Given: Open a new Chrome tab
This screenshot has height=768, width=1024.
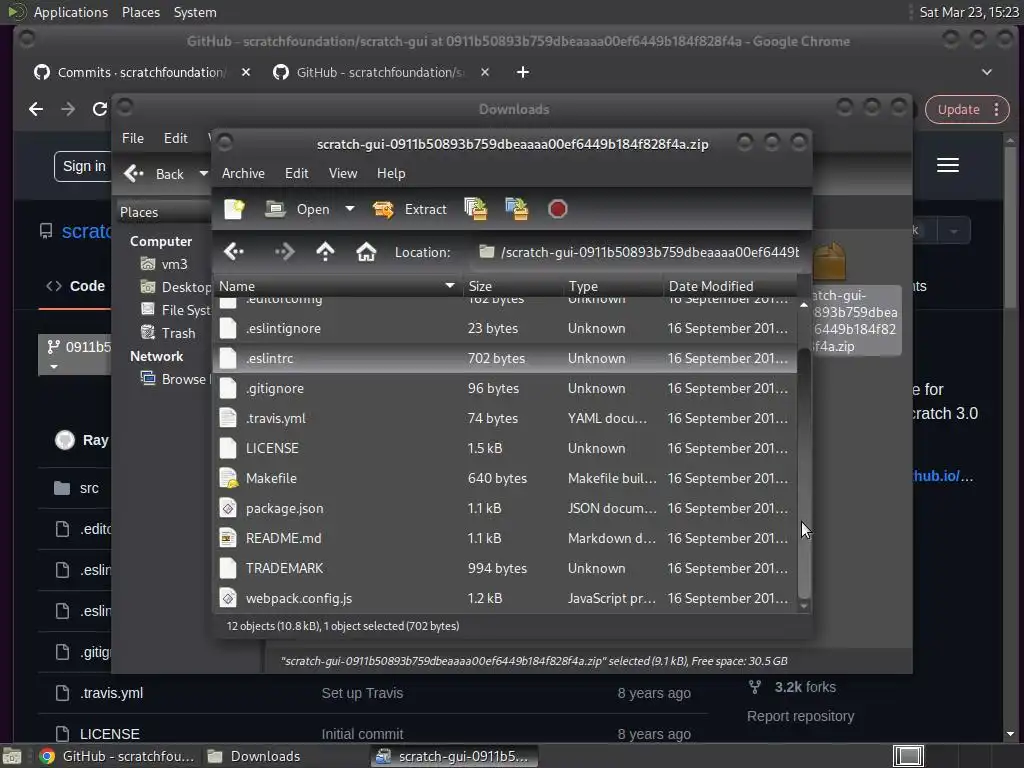Looking at the screenshot, I should click(x=522, y=72).
